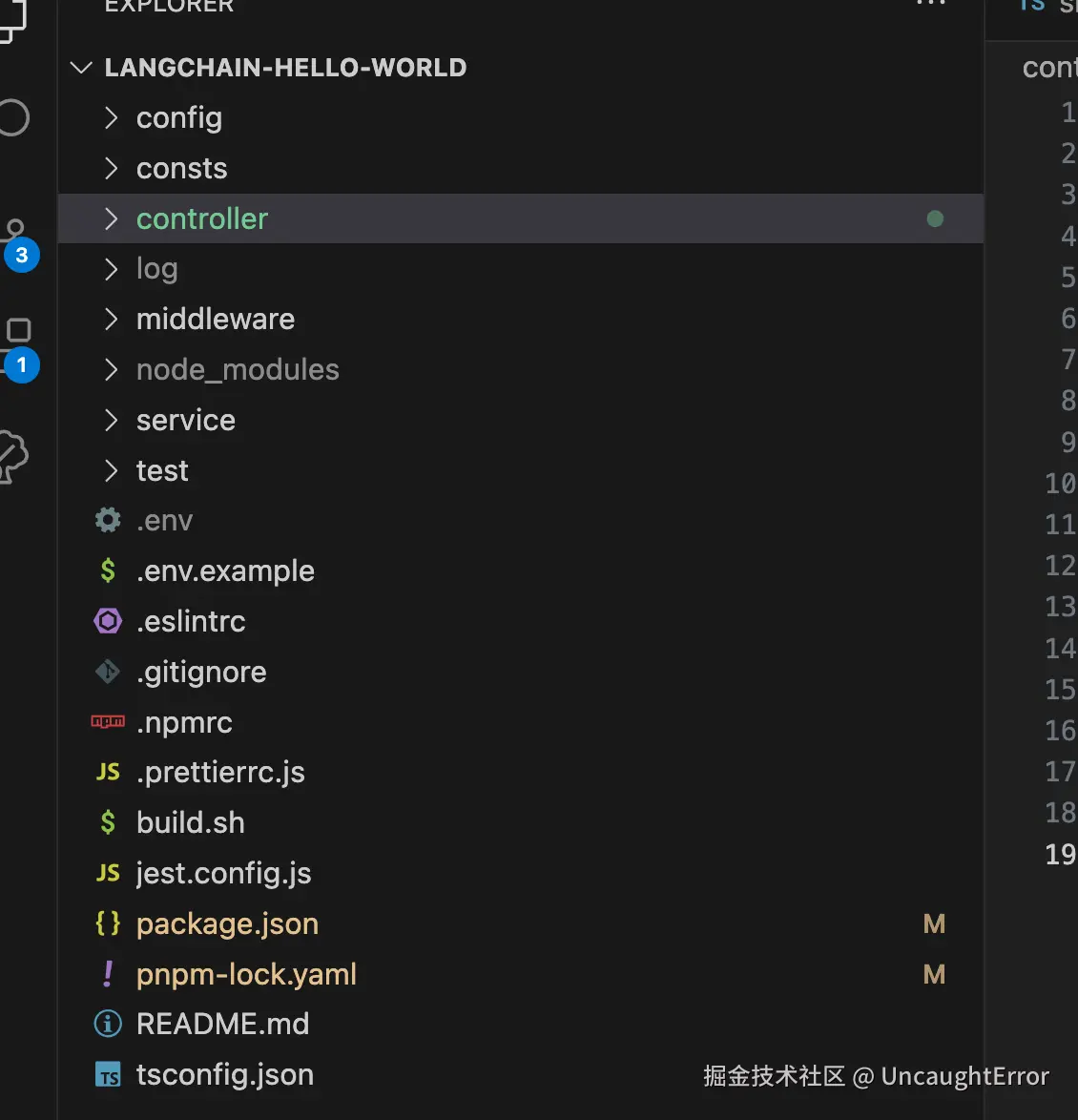Click the gear icon beside .env

108,520
